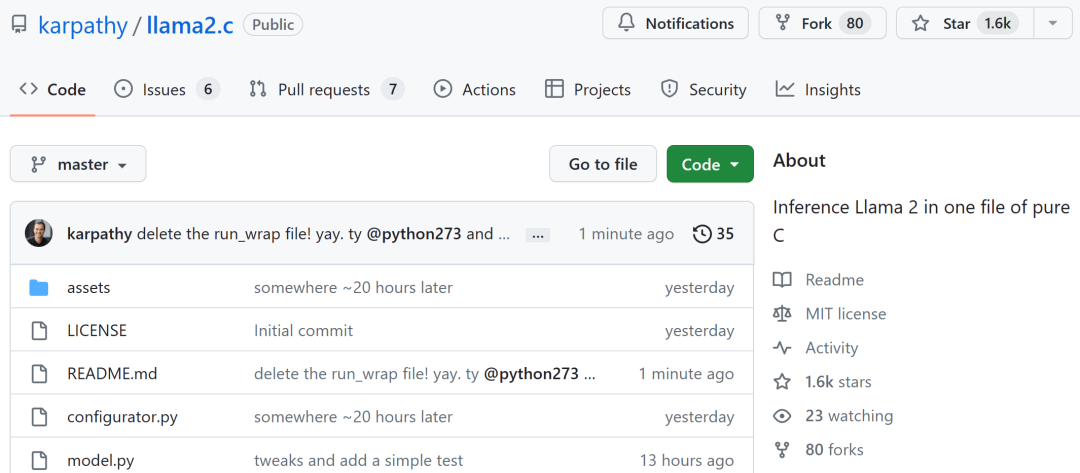Screen dimensions: 1080x473
Task: Open the MIT license link
Action: tap(845, 314)
